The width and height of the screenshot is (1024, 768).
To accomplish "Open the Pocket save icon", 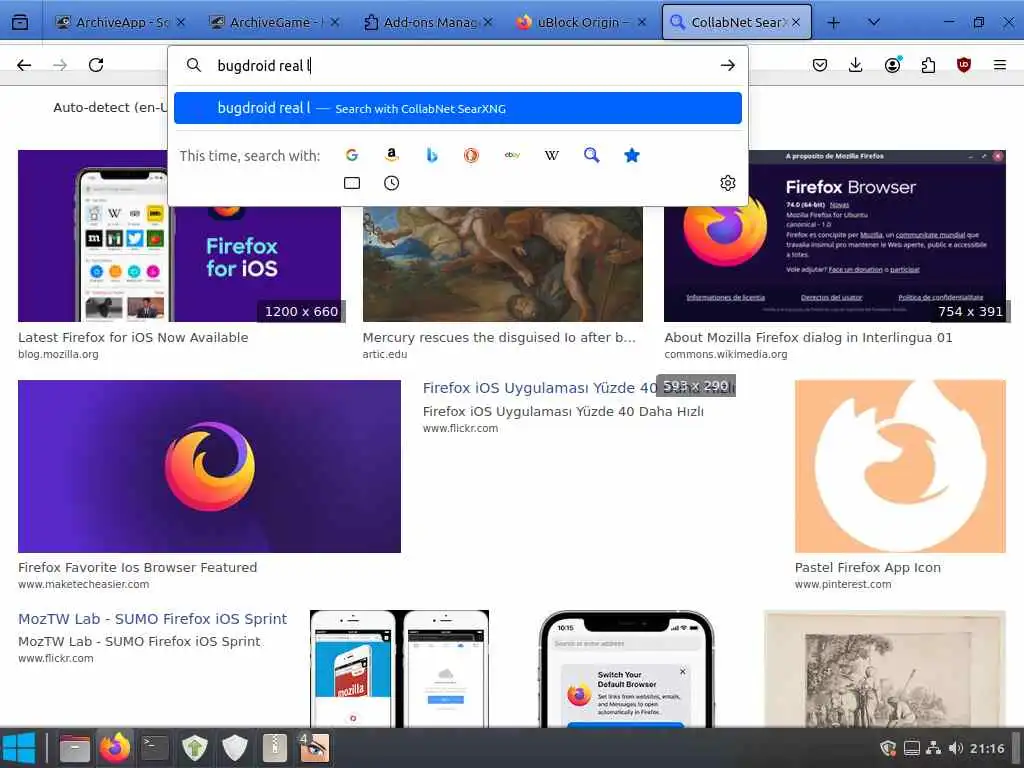I will pos(820,65).
